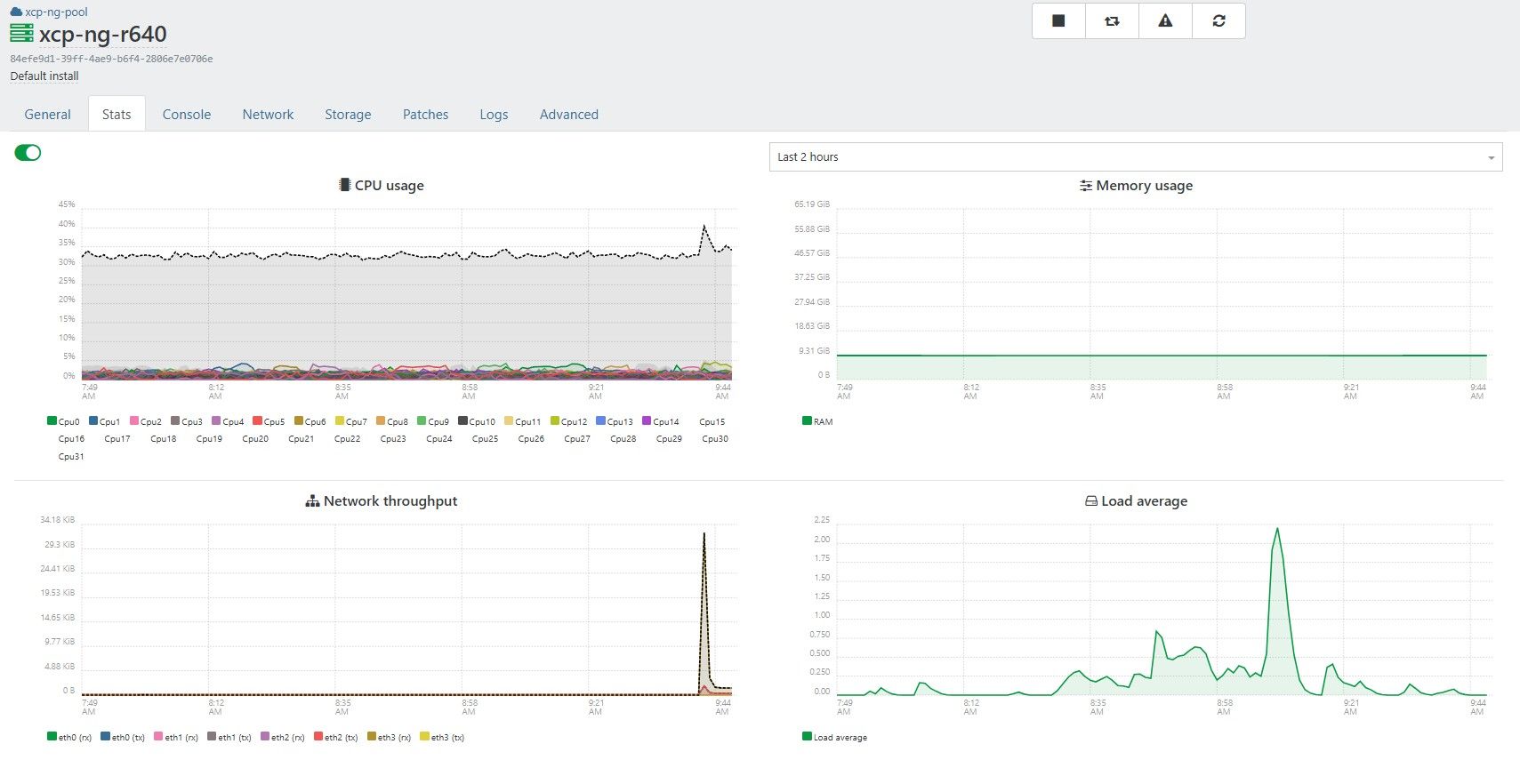Click the cloud icon beside xcp-ng-pool
This screenshot has height=784, width=1520.
[16, 12]
